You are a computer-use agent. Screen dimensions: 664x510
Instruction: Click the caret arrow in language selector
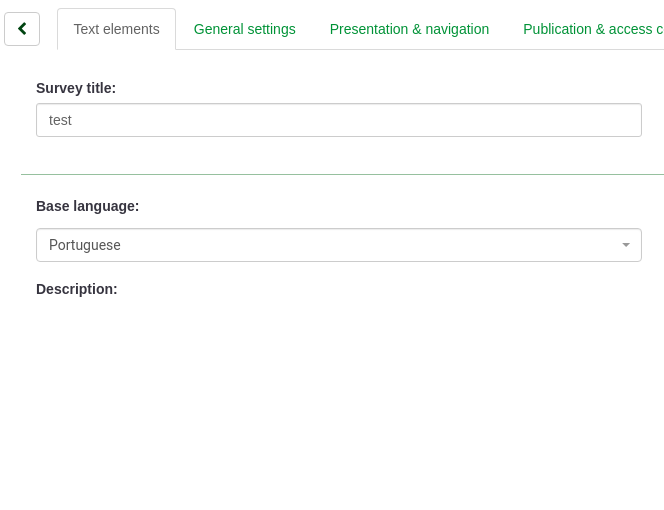pos(626,245)
